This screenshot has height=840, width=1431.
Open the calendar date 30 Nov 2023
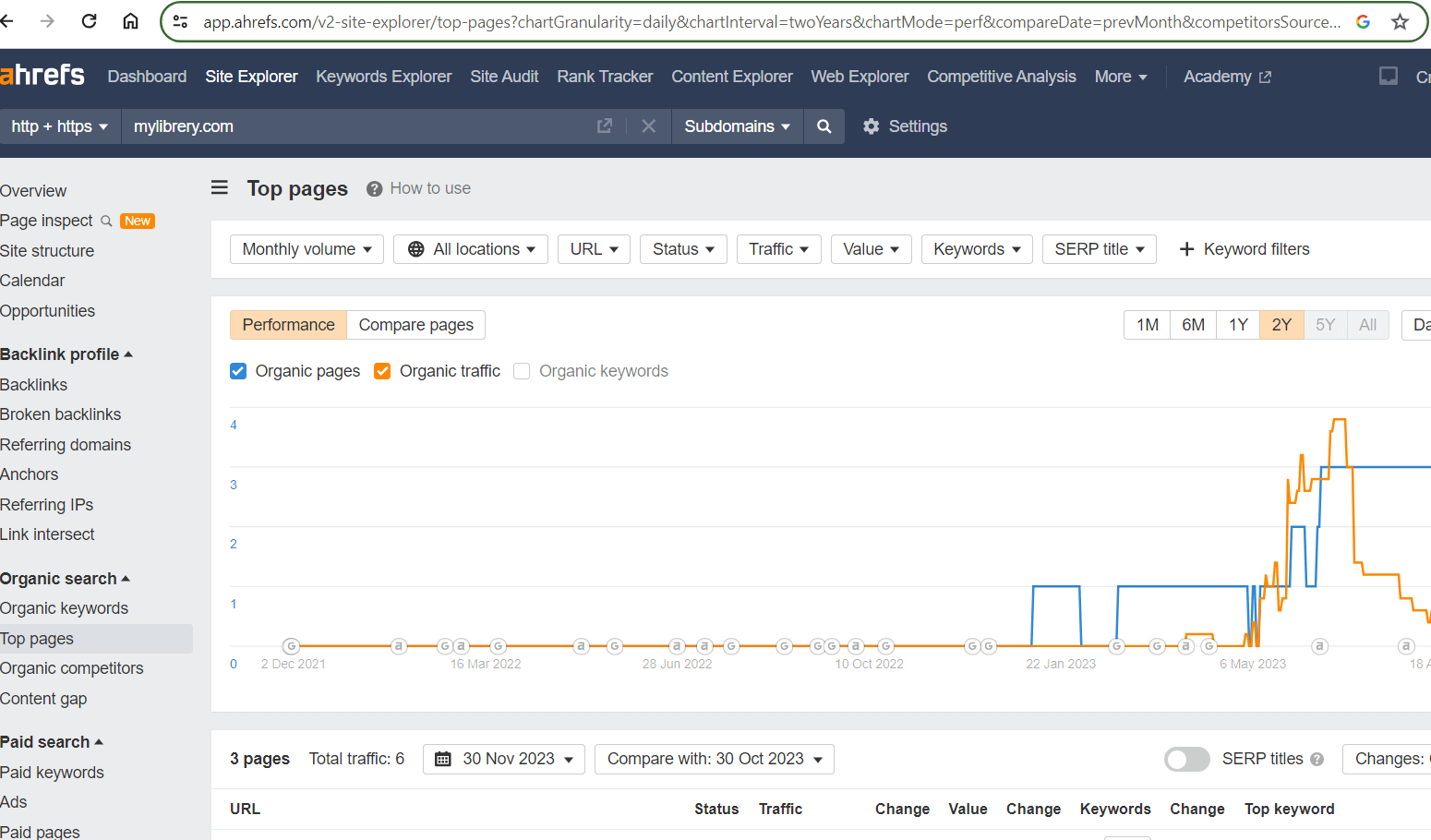[504, 759]
